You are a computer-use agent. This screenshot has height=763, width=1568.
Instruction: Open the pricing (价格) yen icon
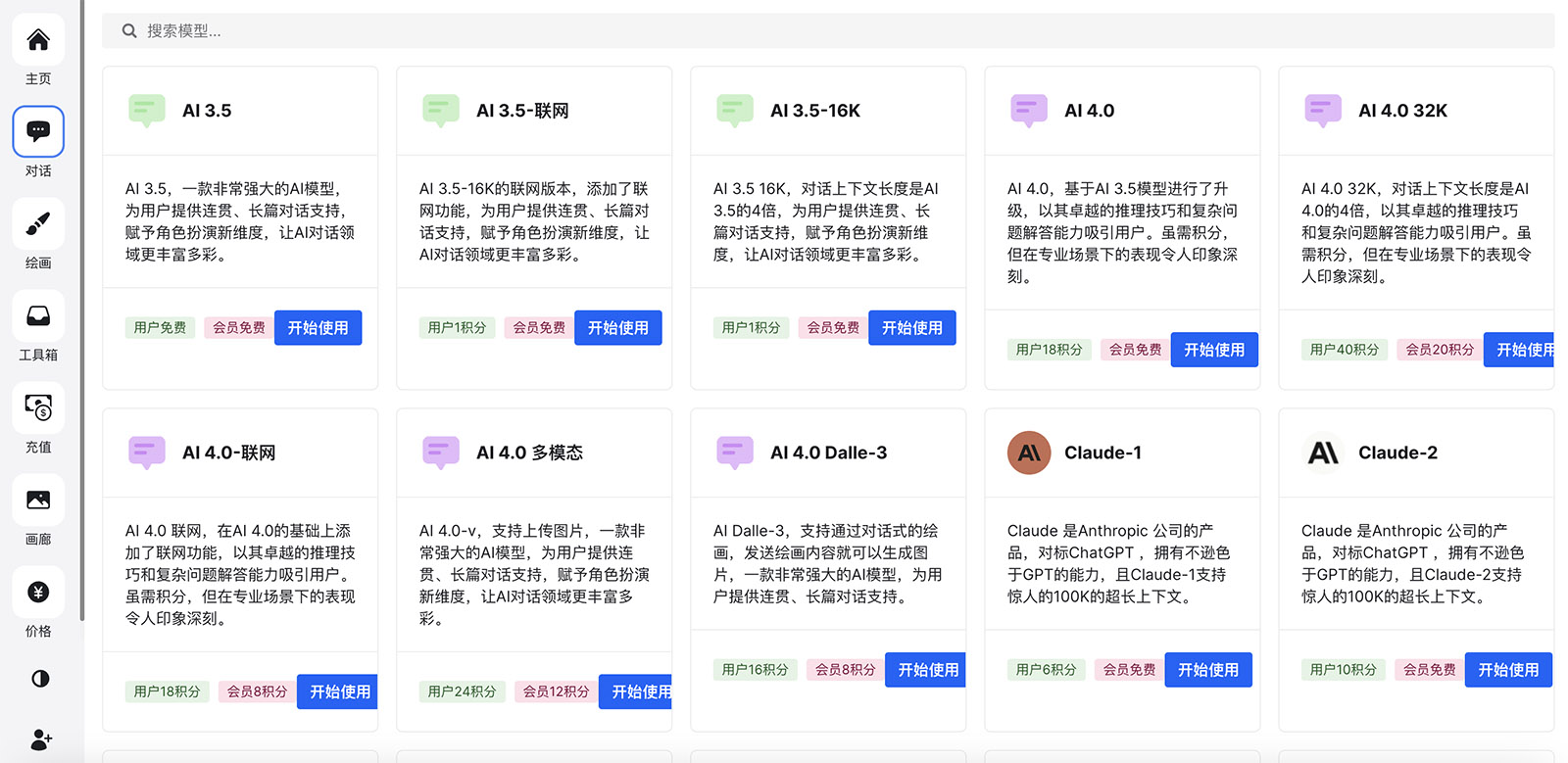tap(38, 592)
